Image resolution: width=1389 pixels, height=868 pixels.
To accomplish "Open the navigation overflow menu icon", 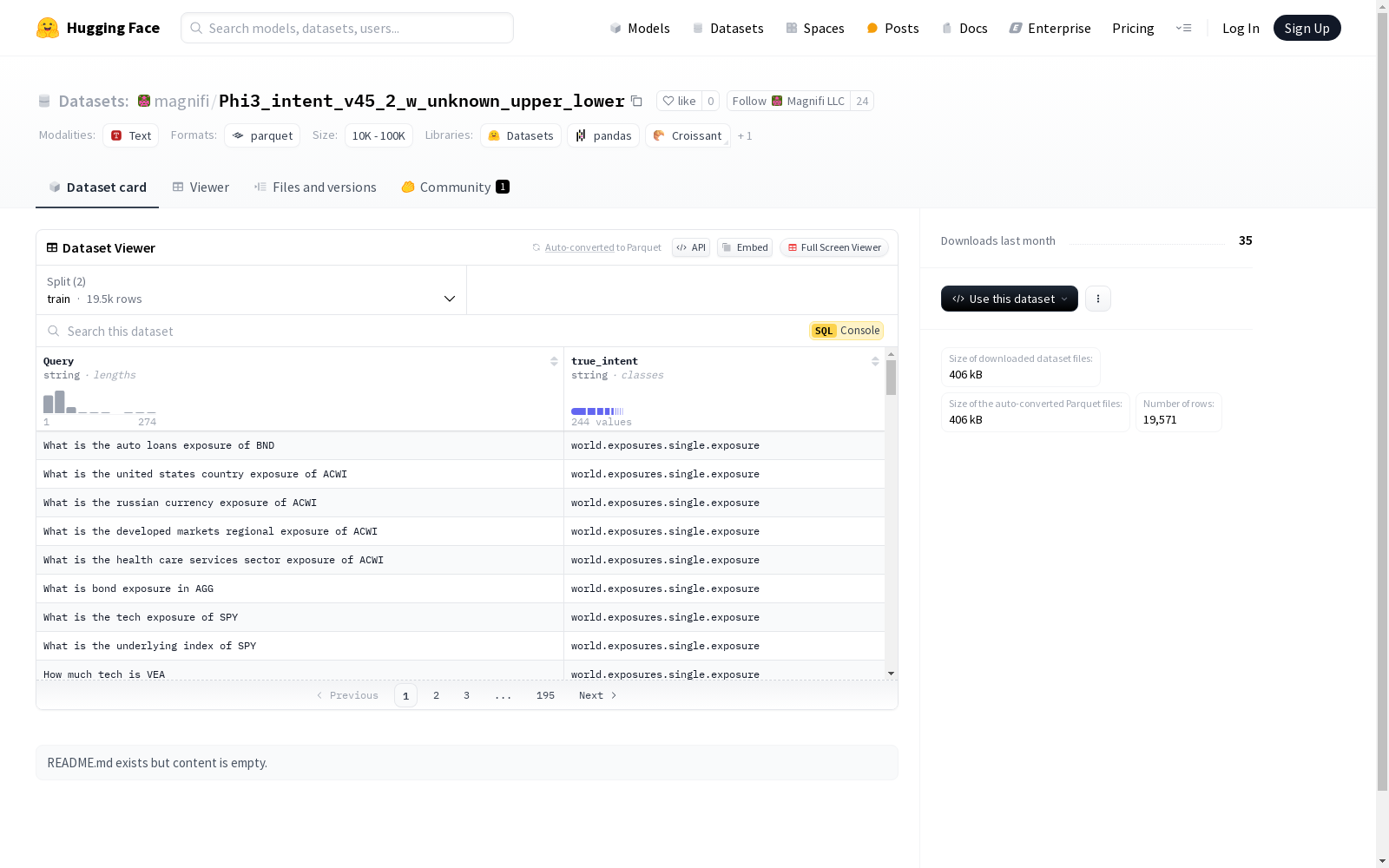I will 1183,28.
